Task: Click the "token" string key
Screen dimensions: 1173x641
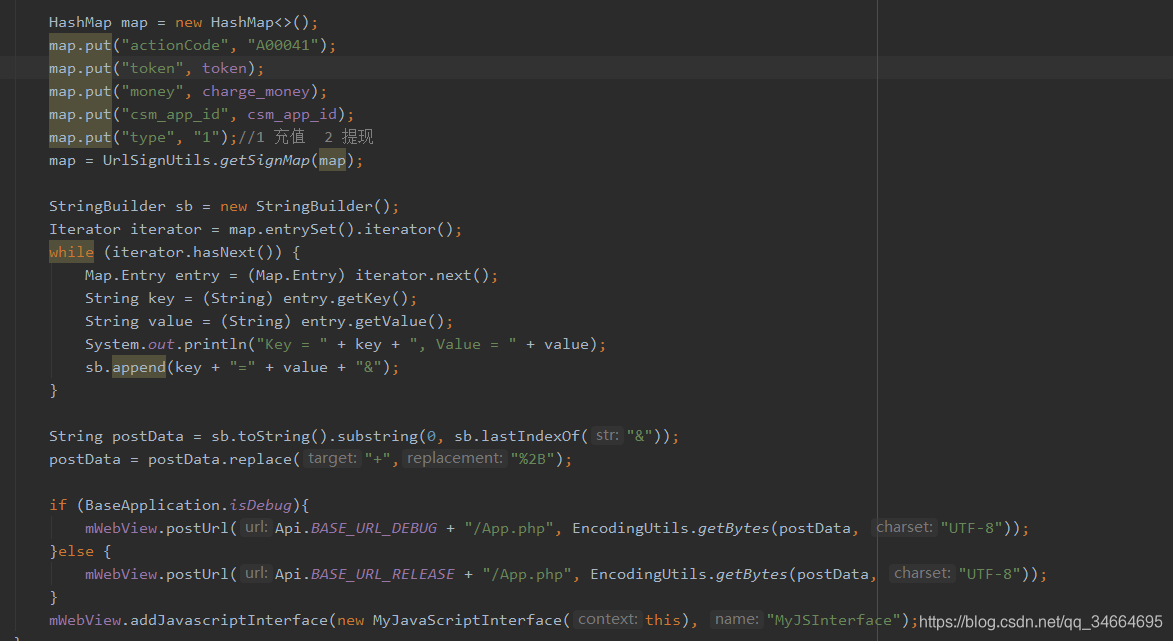Action: (153, 69)
